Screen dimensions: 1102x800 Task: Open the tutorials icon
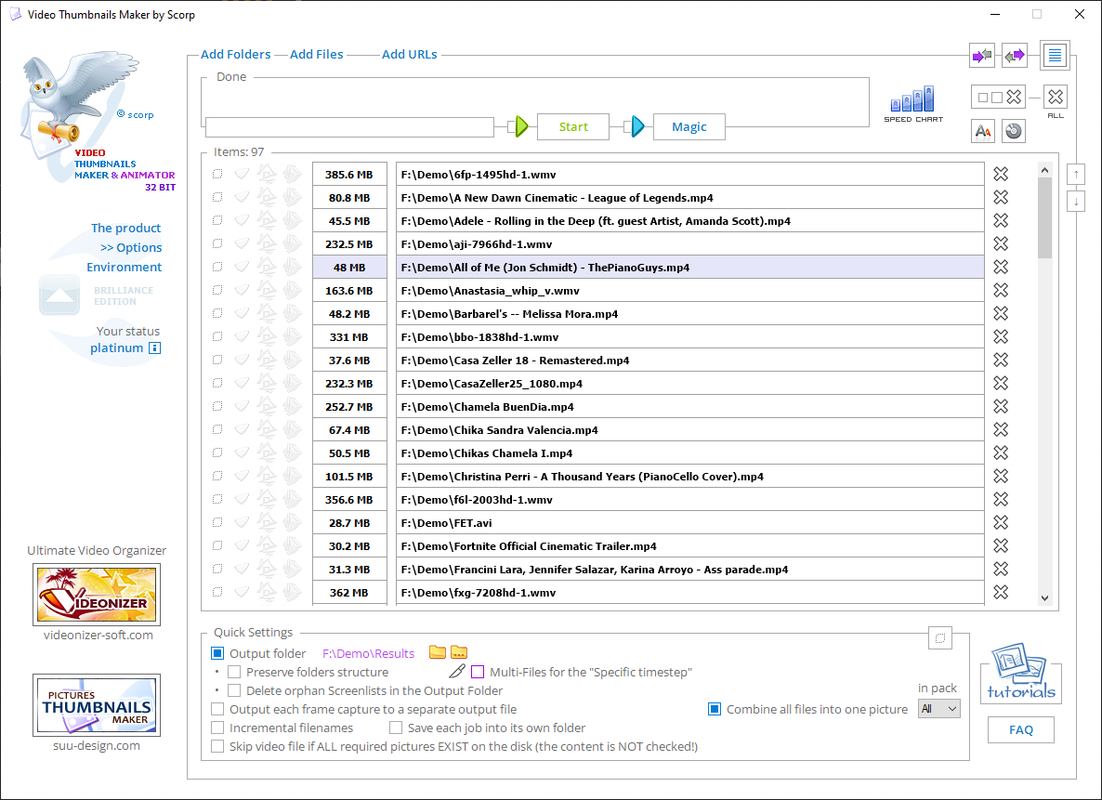point(1021,671)
